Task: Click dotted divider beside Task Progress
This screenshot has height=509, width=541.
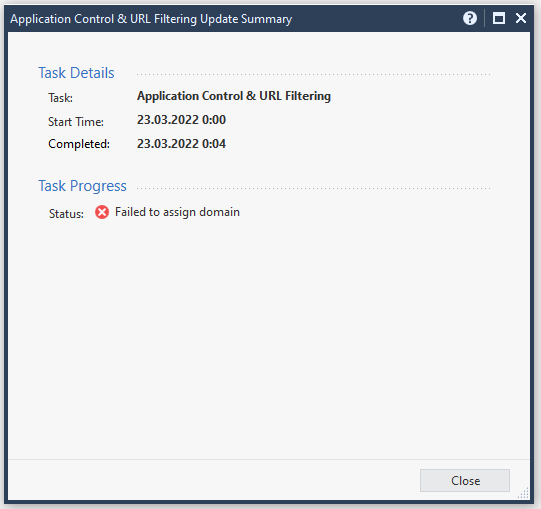Action: tap(314, 188)
